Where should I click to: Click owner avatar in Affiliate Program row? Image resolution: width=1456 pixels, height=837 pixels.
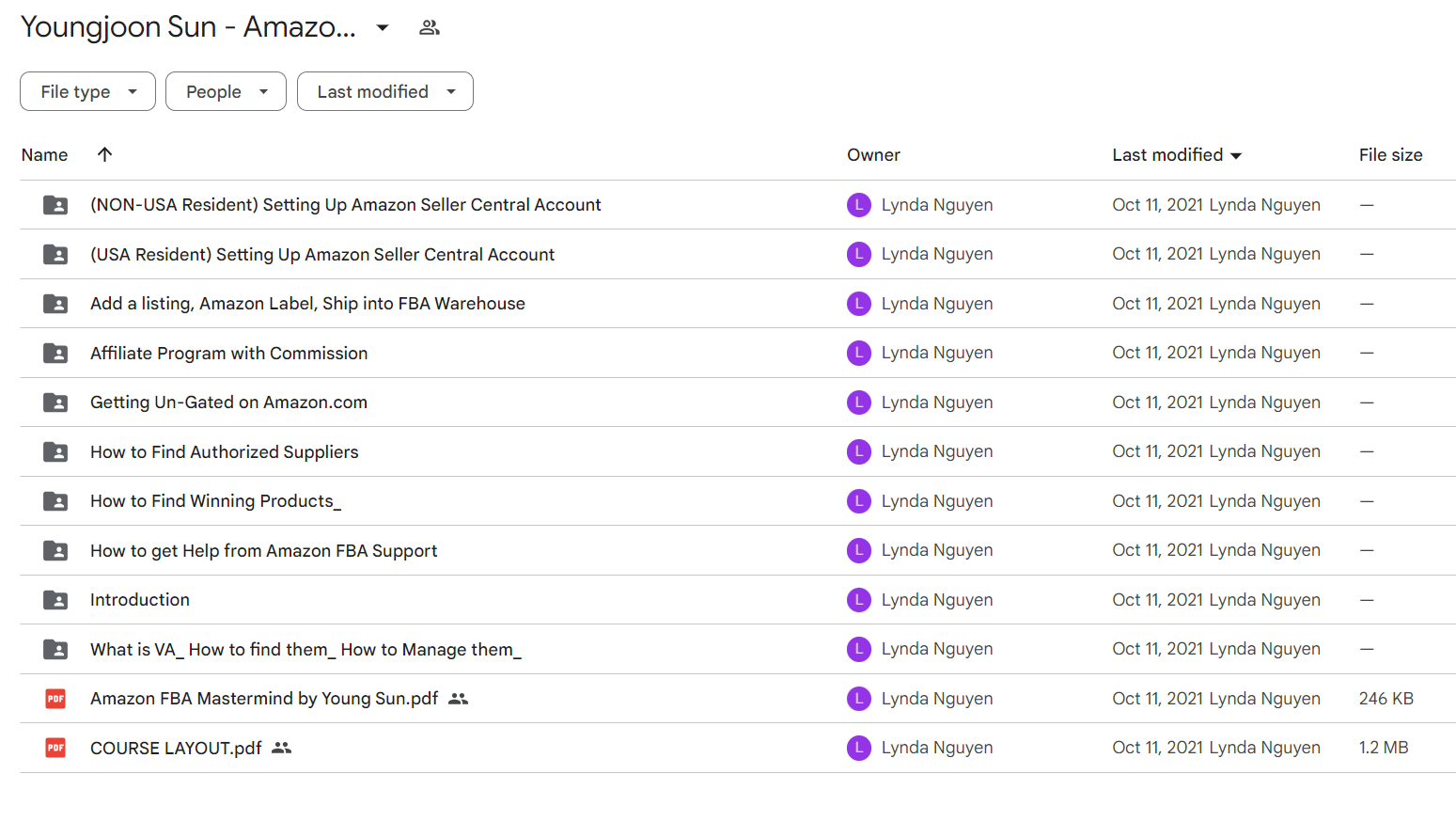tap(859, 353)
